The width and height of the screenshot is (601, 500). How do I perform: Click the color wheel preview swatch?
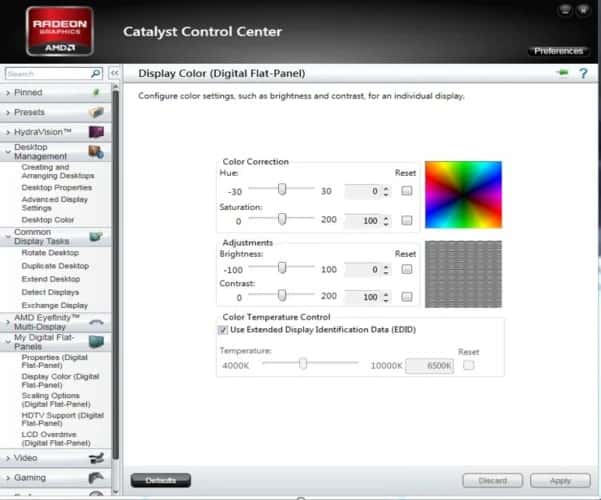(463, 195)
